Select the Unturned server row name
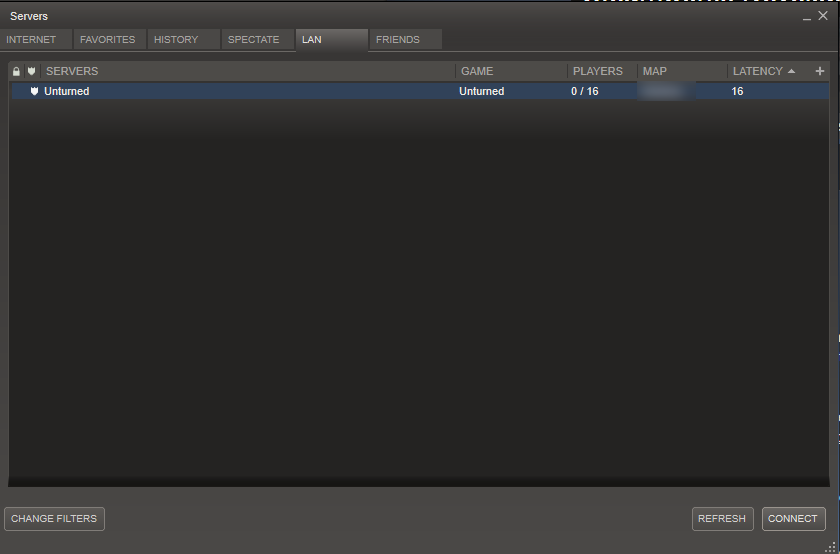Screen dimensions: 840x554 (66, 91)
